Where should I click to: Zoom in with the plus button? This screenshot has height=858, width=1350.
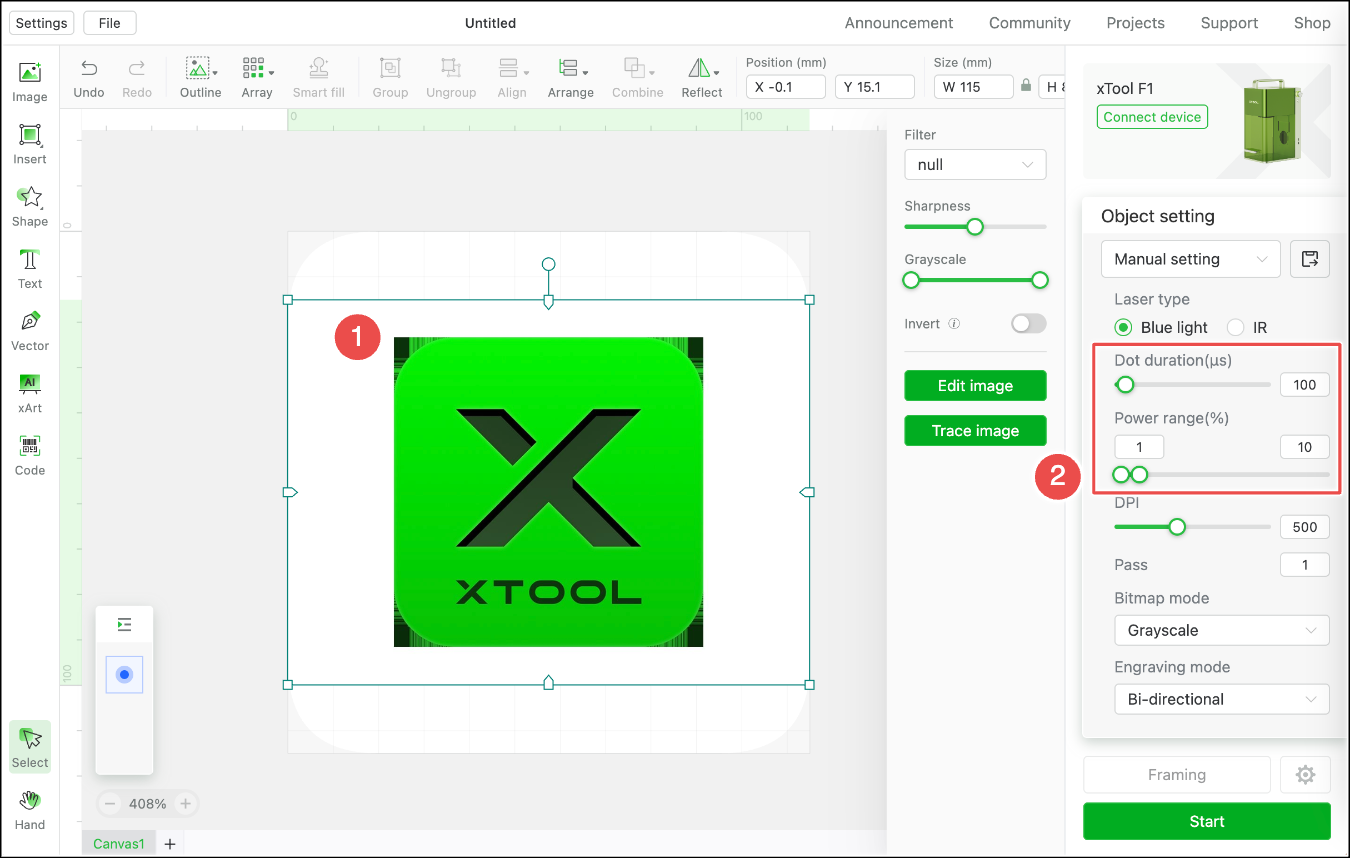[185, 803]
